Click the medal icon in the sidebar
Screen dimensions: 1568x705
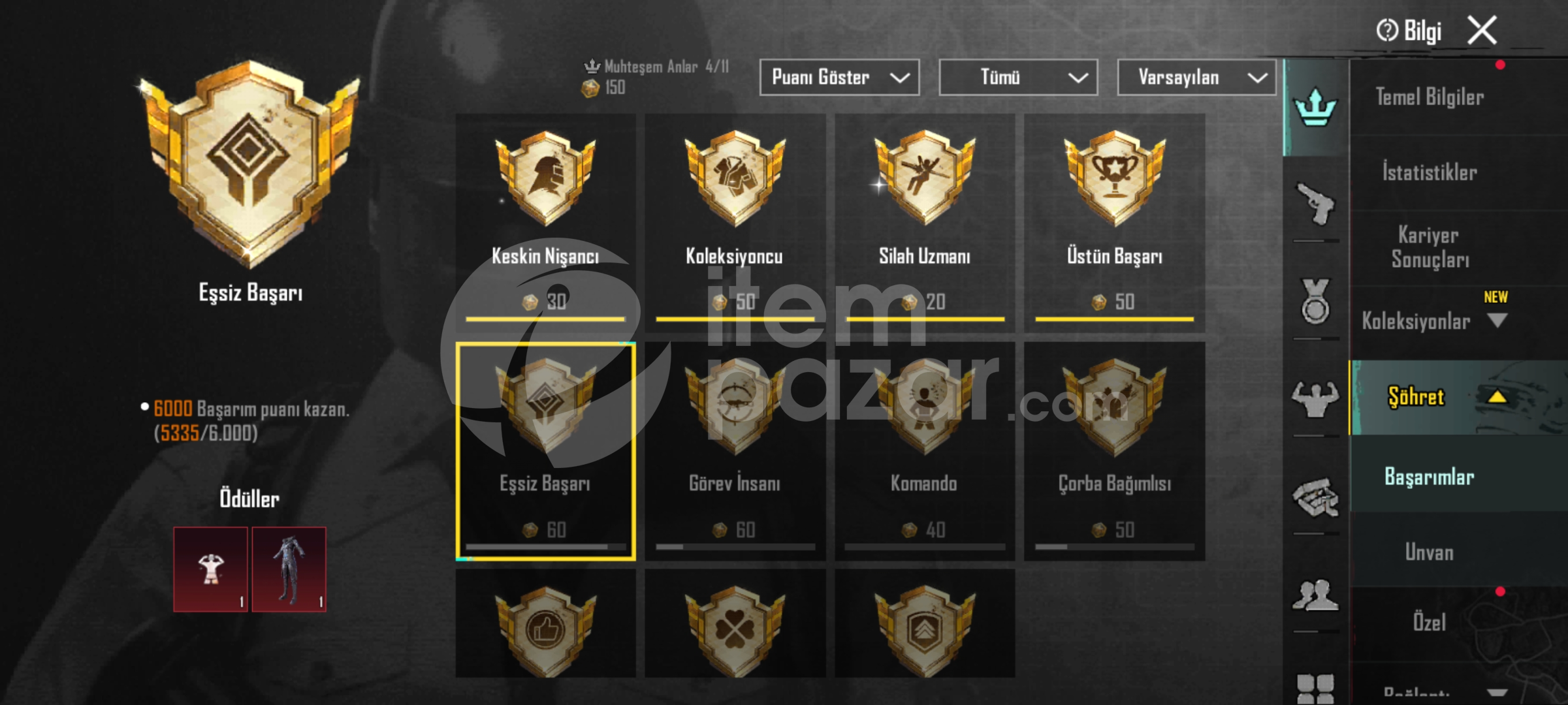coord(1315,302)
